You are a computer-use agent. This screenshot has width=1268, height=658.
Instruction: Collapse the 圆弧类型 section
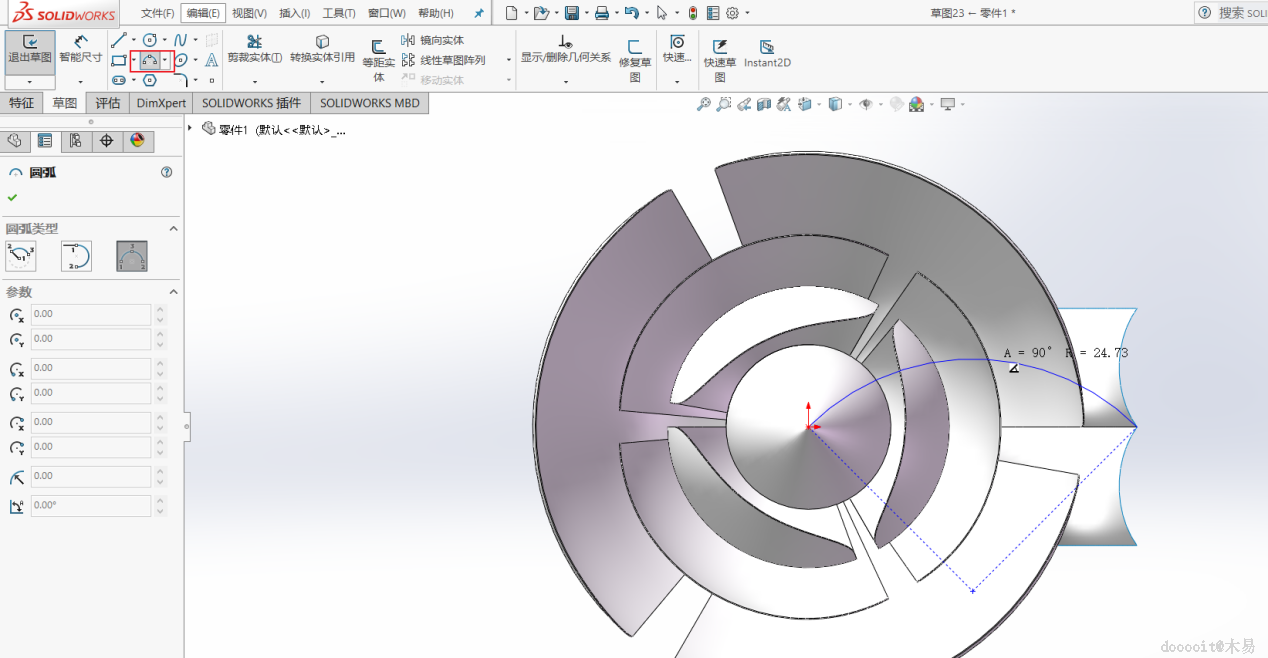[x=173, y=229]
